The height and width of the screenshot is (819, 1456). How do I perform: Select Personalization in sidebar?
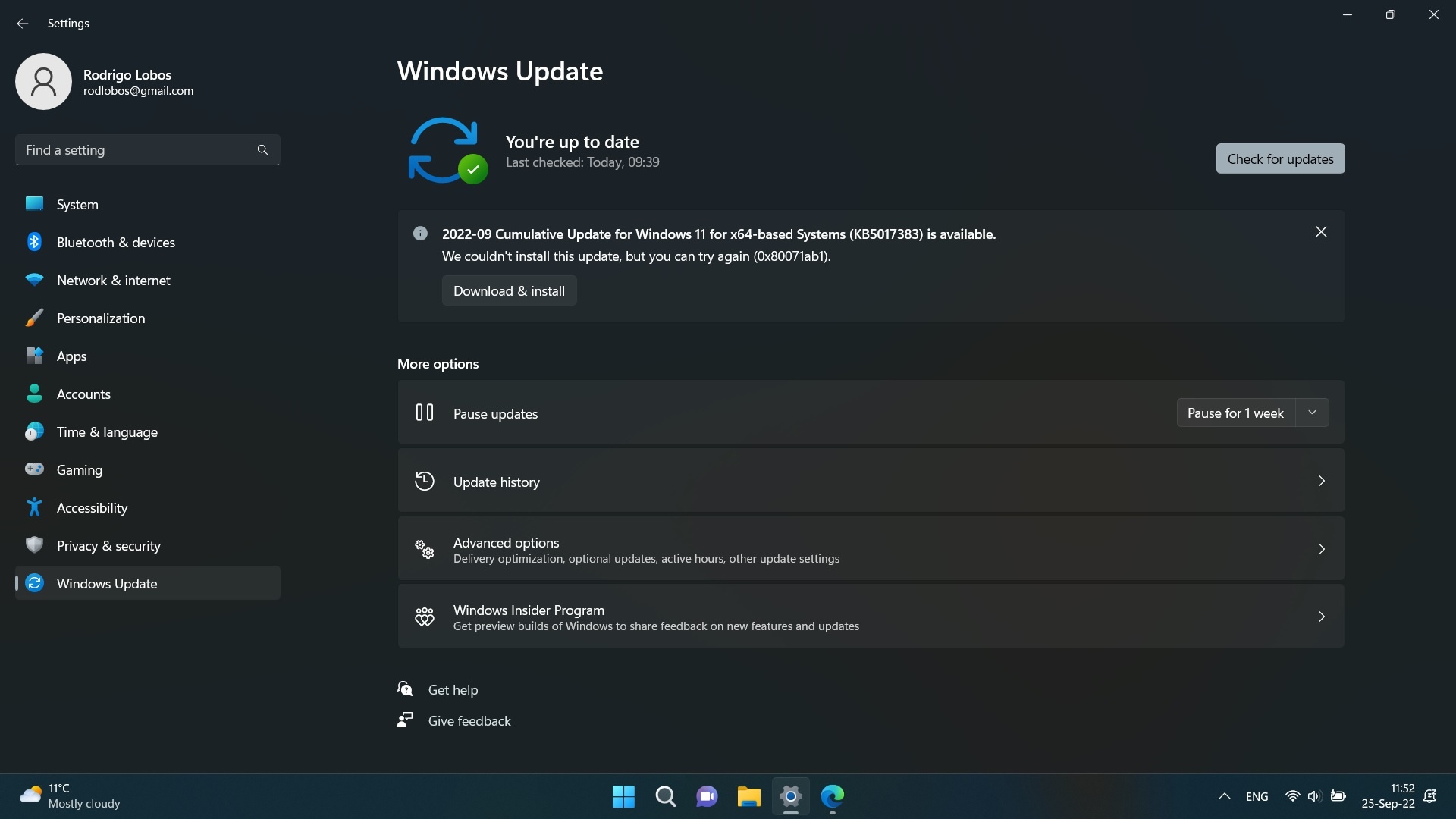click(148, 318)
